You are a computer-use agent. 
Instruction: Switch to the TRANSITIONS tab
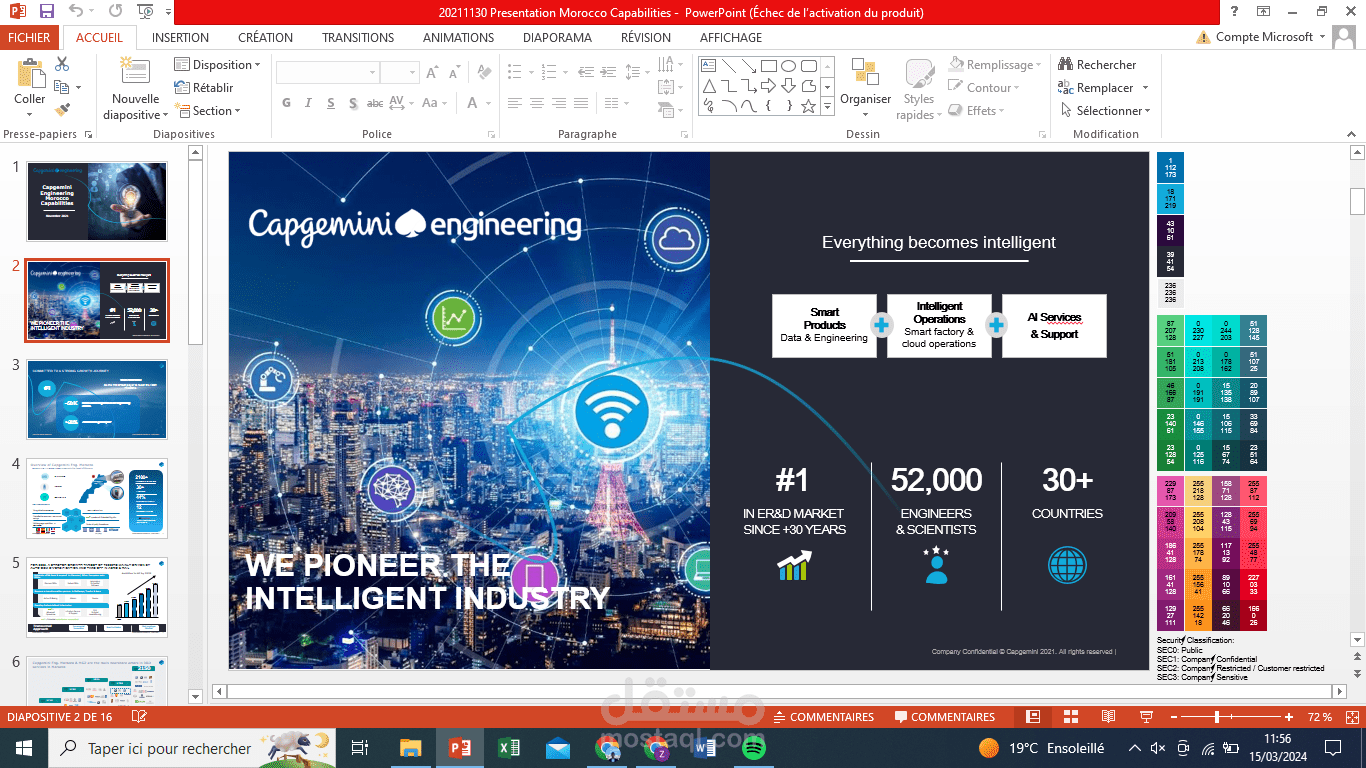358,37
